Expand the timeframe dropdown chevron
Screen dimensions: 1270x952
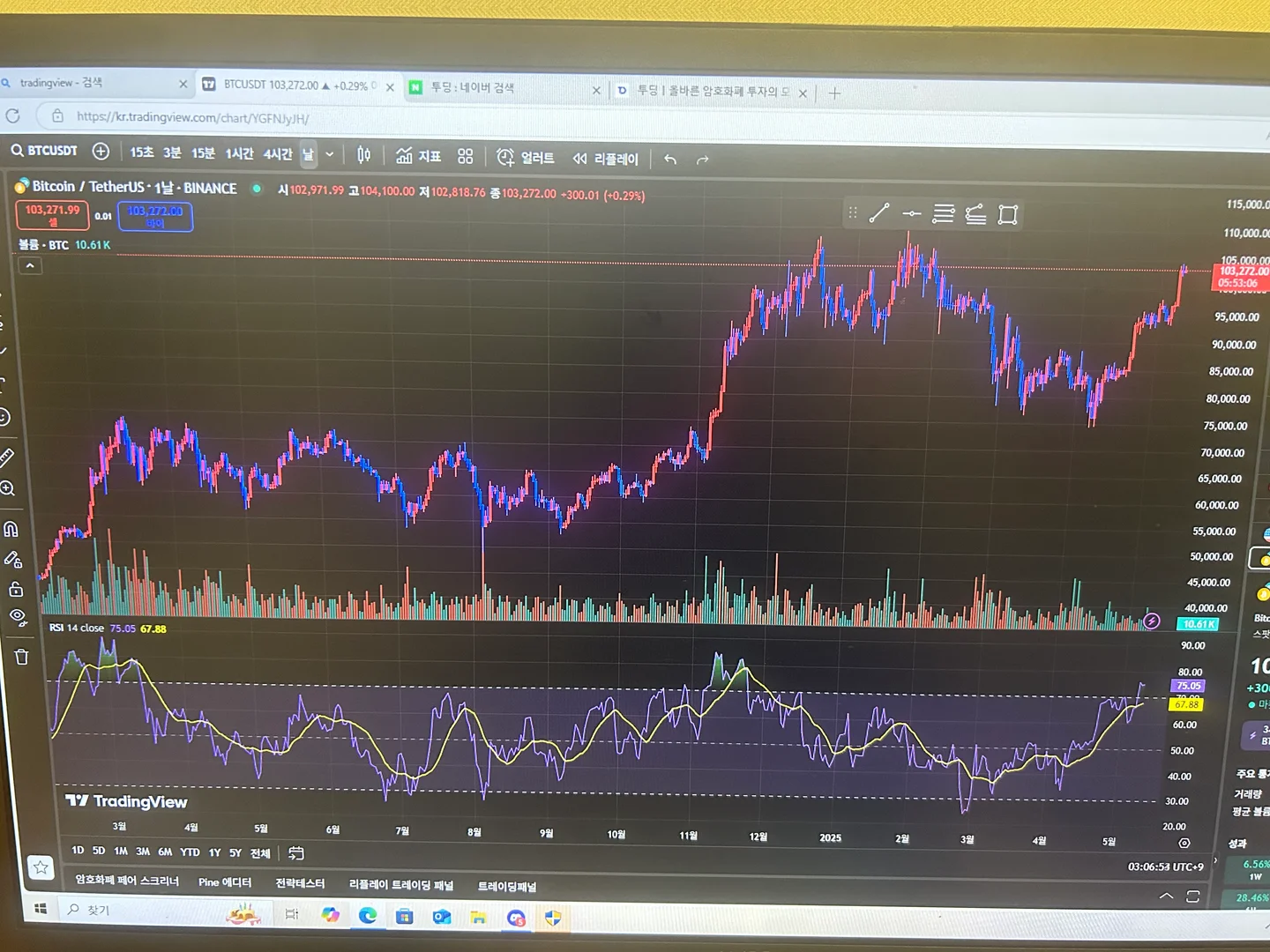[x=330, y=155]
